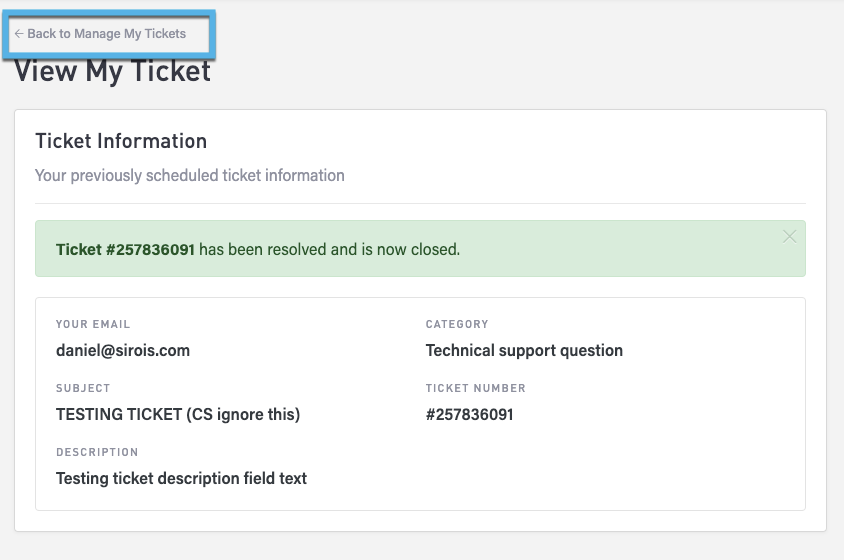The height and width of the screenshot is (560, 844).
Task: Click the email daniel@sirois.com
Action: (123, 350)
